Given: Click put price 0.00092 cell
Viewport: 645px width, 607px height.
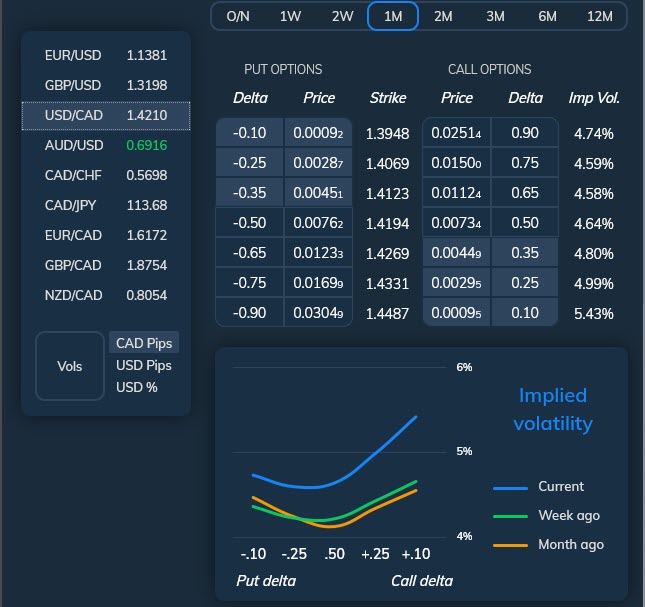Looking at the screenshot, I should 318,133.
